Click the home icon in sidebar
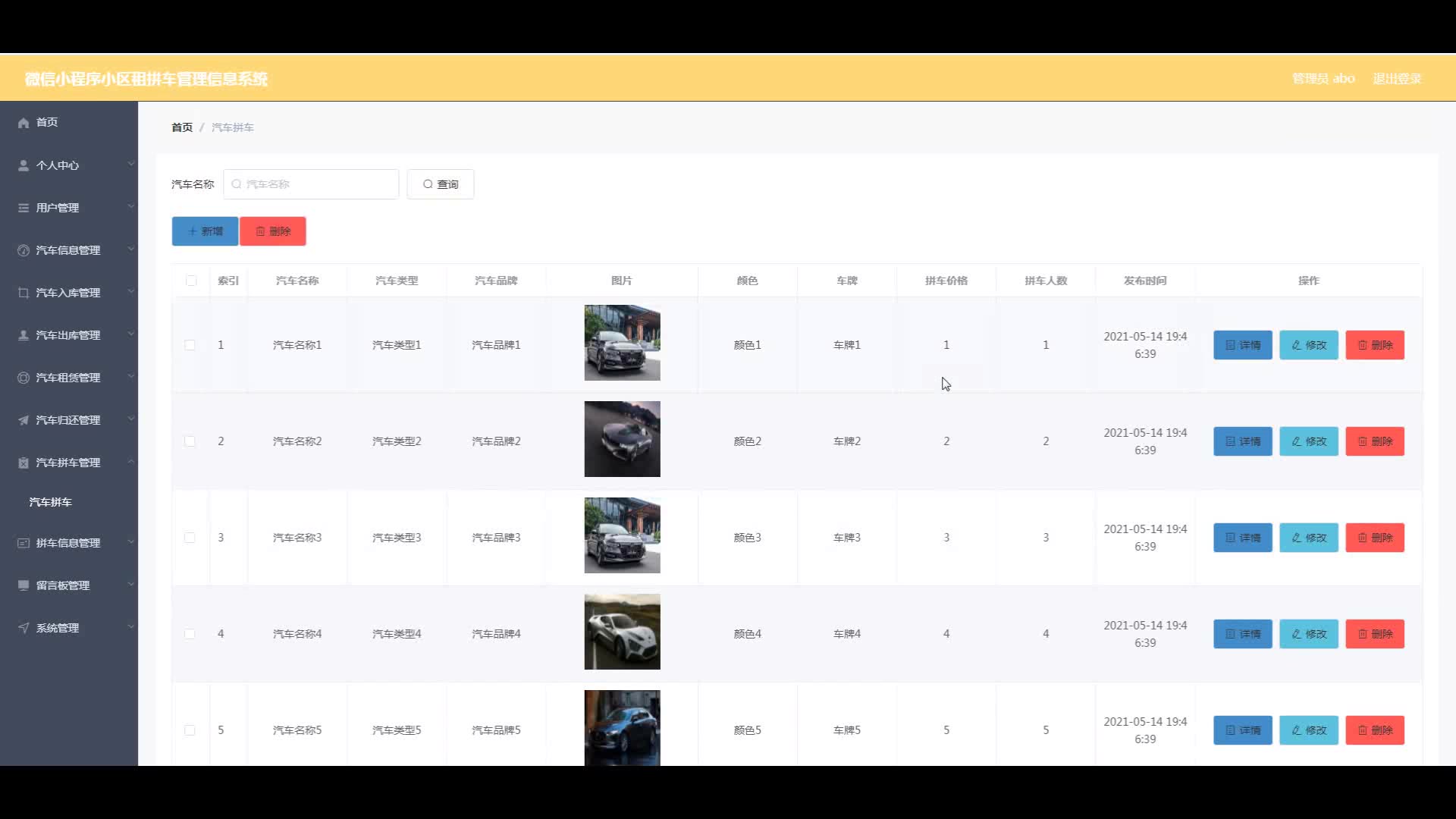The height and width of the screenshot is (819, 1456). (24, 123)
